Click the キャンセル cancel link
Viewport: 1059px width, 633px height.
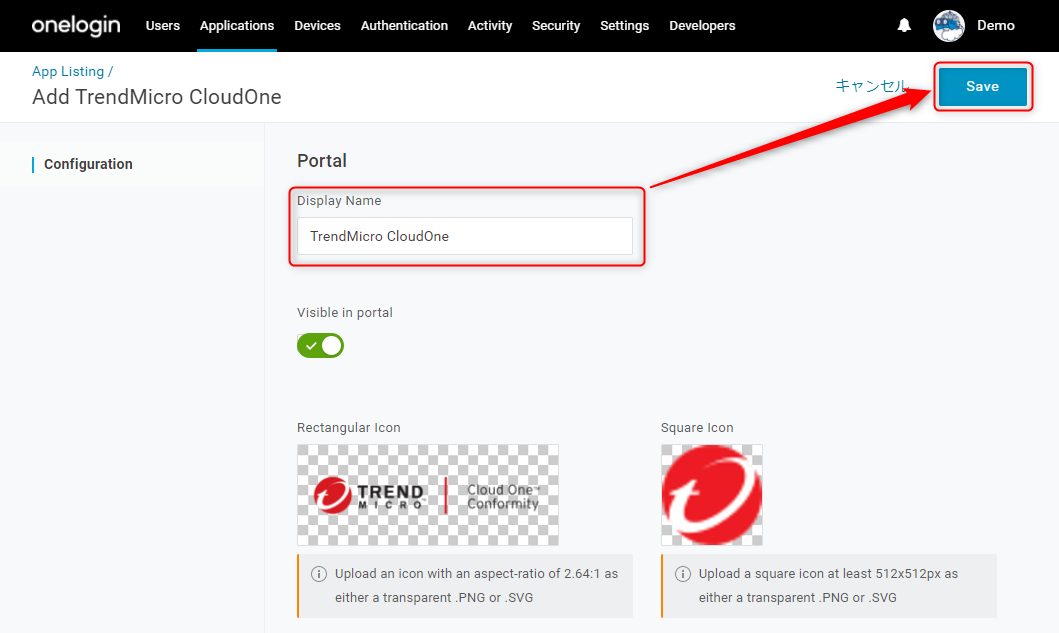coord(871,86)
